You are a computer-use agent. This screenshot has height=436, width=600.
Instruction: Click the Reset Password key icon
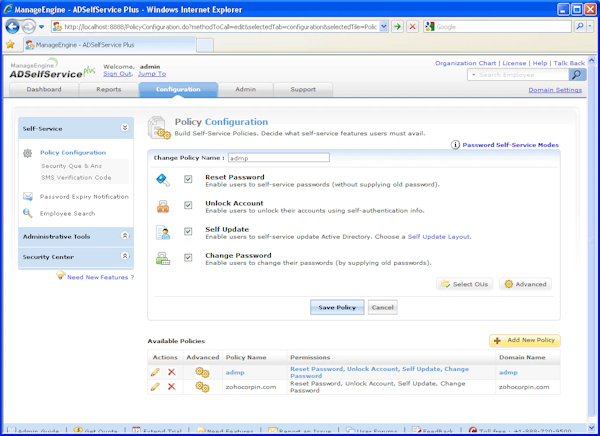(163, 180)
